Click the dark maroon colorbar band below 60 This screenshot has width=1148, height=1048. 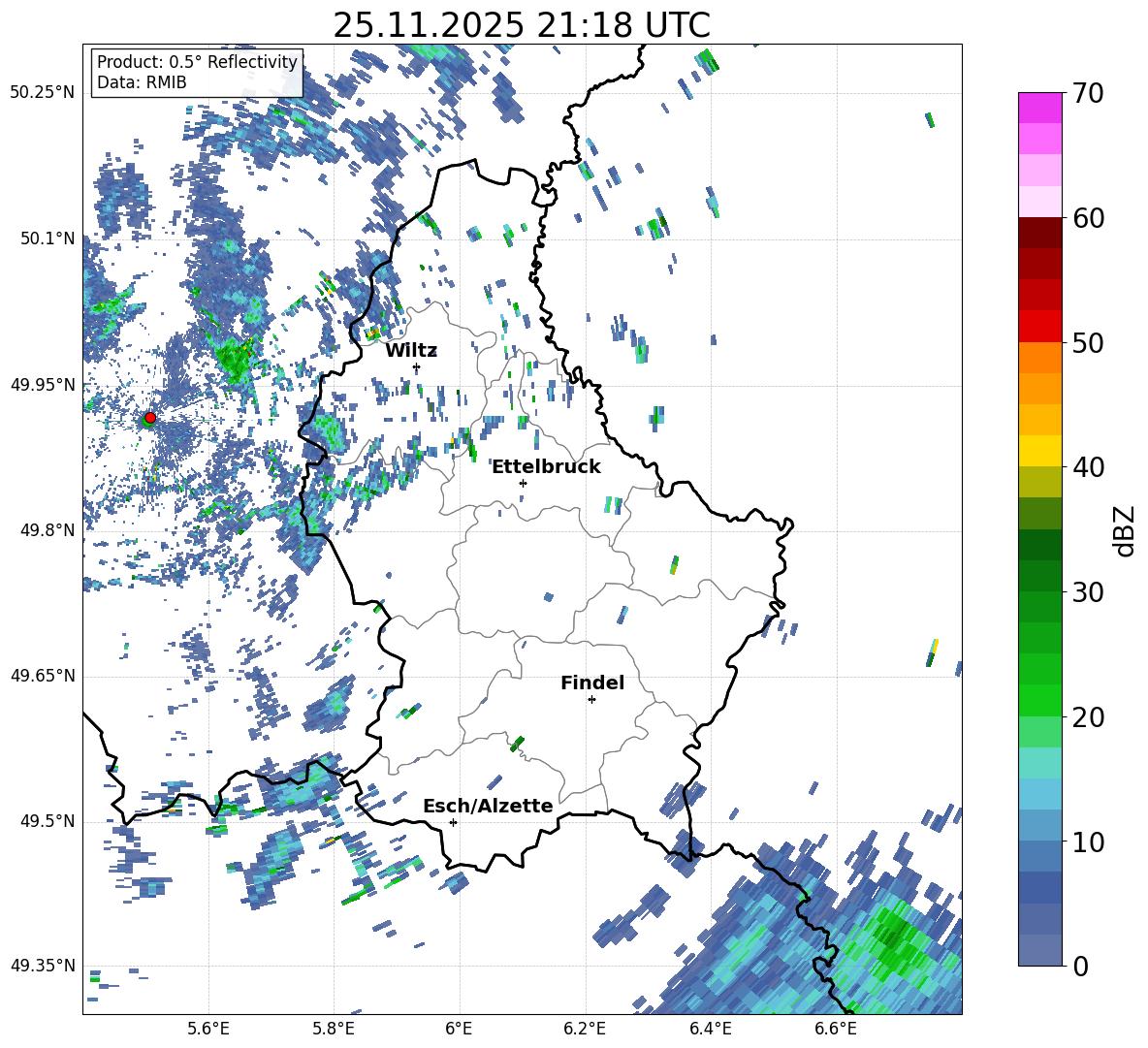(x=1039, y=233)
